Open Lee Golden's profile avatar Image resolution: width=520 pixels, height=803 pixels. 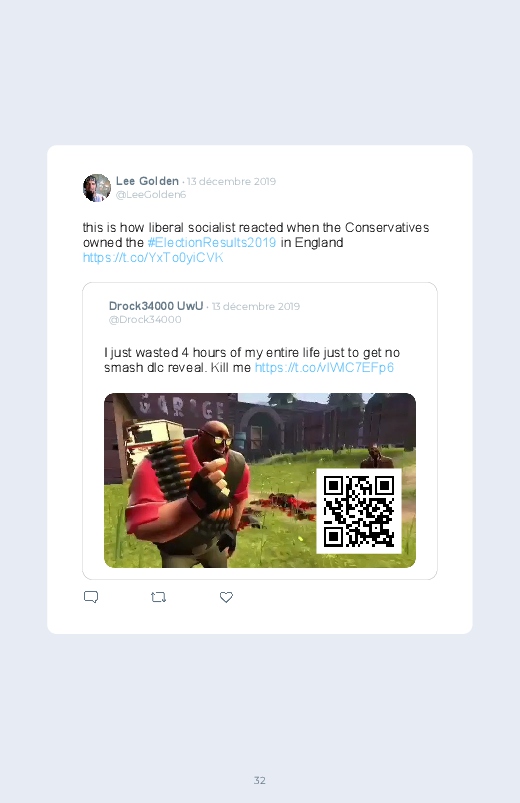(97, 188)
